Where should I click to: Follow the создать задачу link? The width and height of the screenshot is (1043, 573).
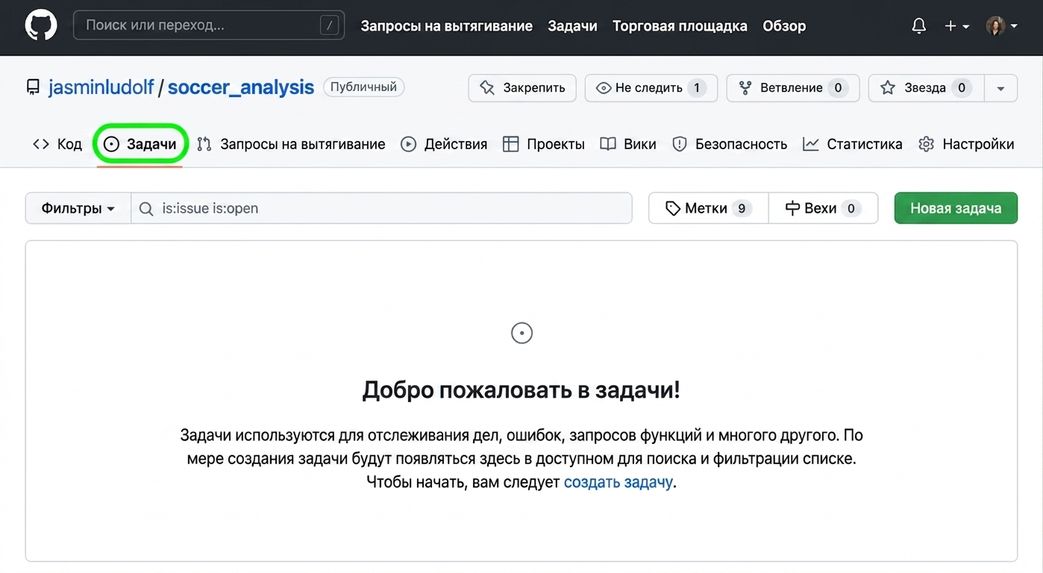tap(618, 482)
